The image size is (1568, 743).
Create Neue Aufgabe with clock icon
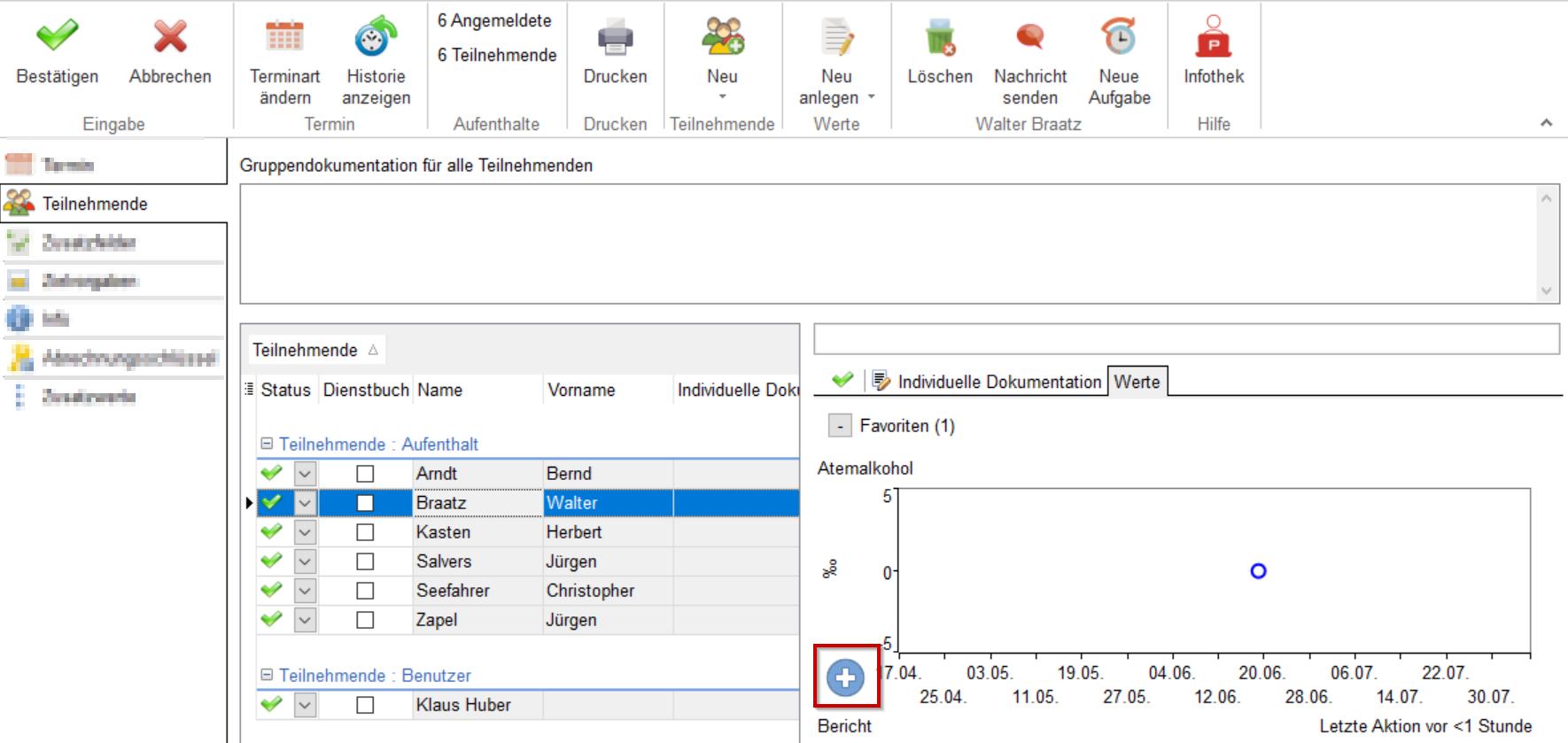[x=1119, y=37]
